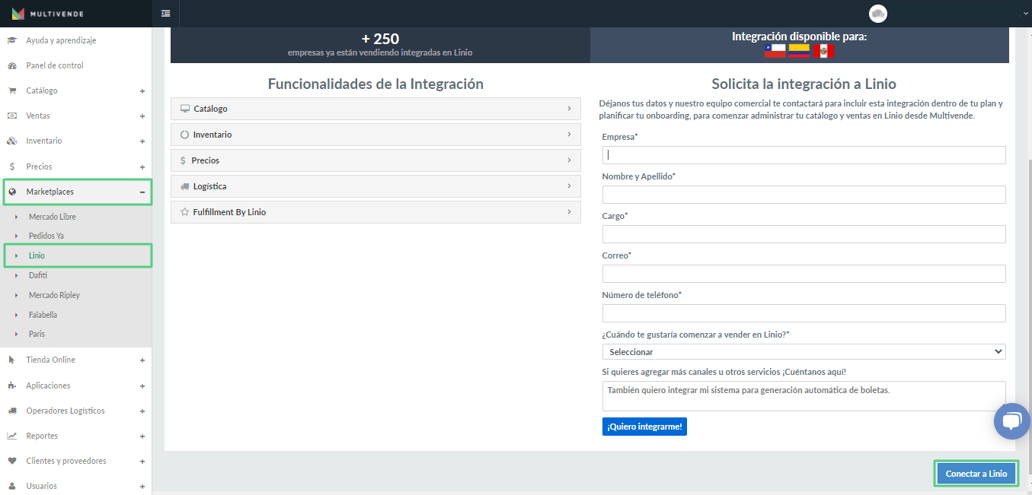Click the Precios dollar icon in sidebar
This screenshot has width=1032, height=495.
pos(11,167)
